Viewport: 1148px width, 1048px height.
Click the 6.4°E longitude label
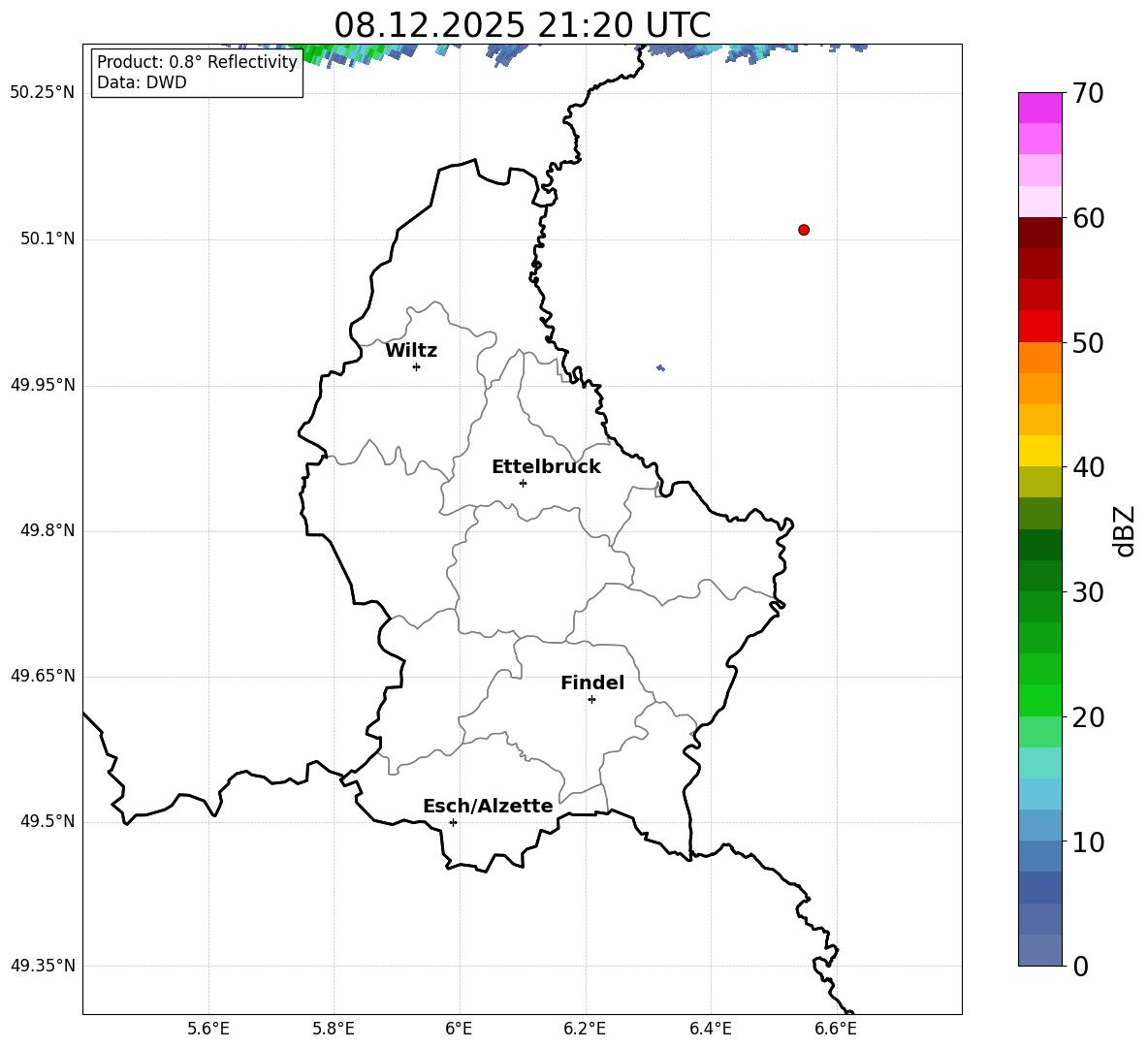click(x=710, y=1029)
